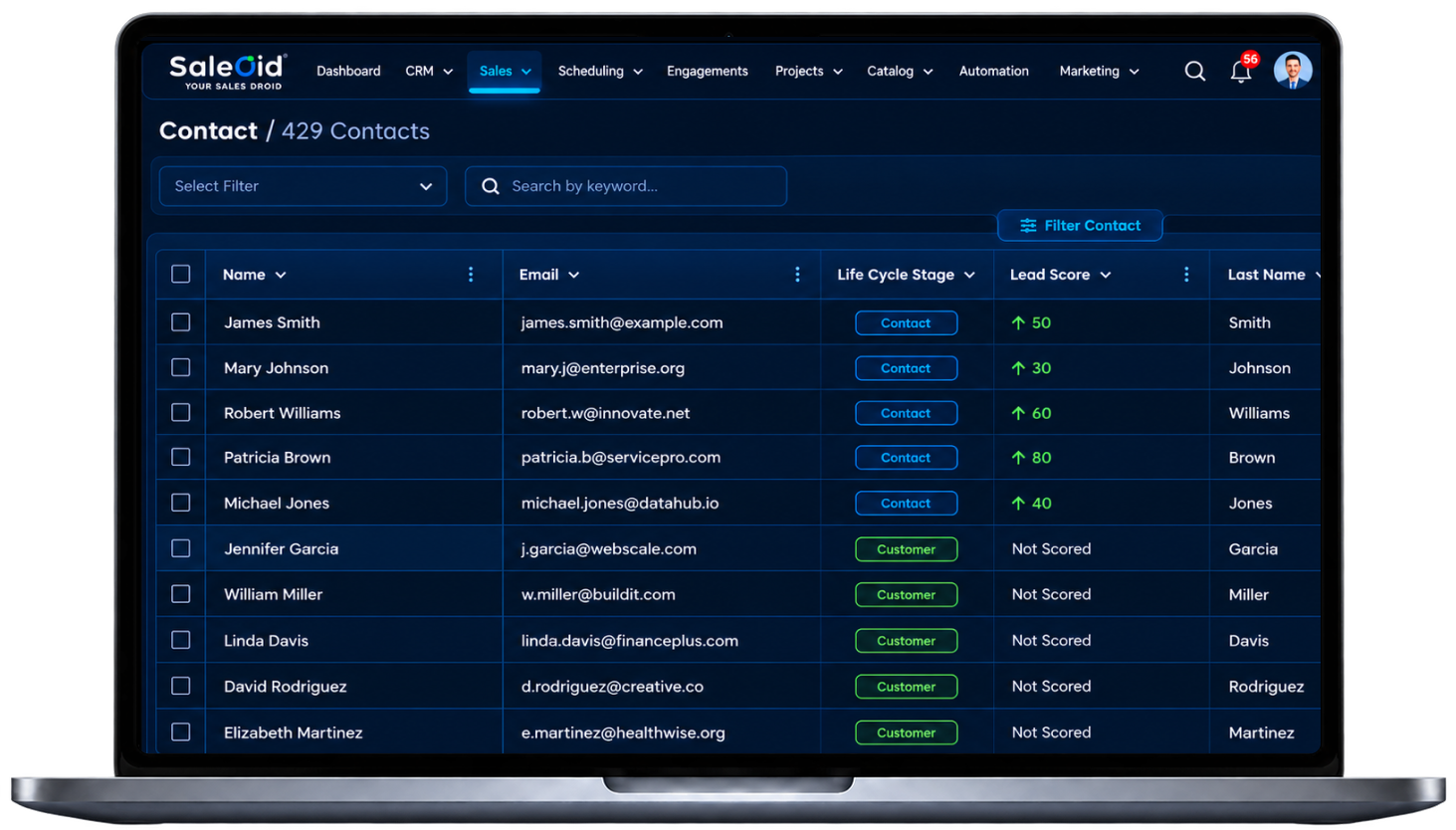
Task: Select Jennifer Garcia row checkbox
Action: pos(180,548)
